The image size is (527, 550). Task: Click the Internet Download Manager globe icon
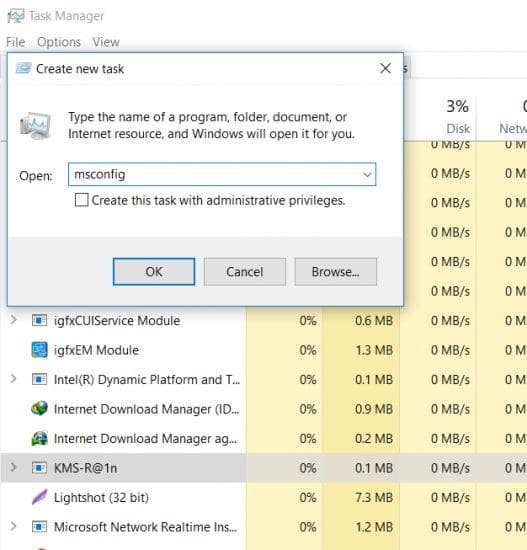coord(39,409)
